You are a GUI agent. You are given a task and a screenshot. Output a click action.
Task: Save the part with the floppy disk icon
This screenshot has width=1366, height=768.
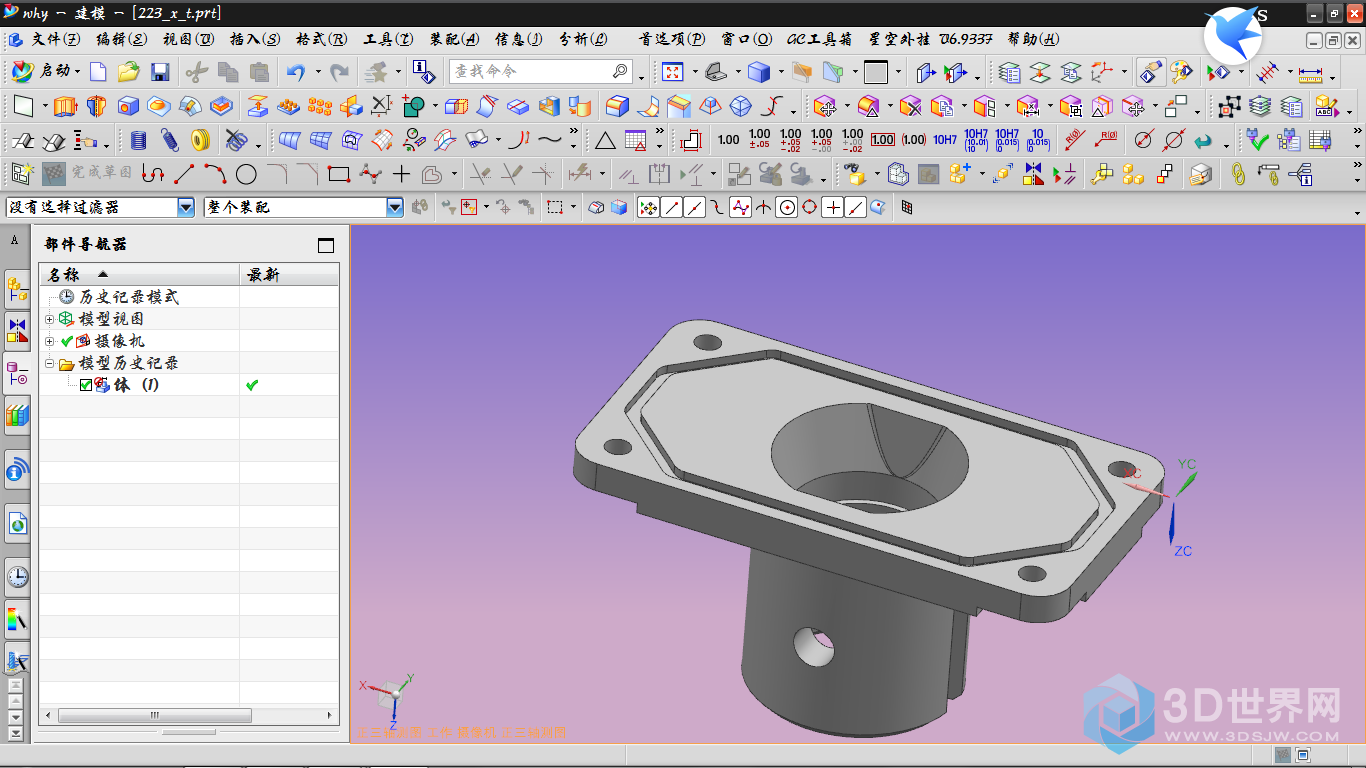pyautogui.click(x=160, y=72)
